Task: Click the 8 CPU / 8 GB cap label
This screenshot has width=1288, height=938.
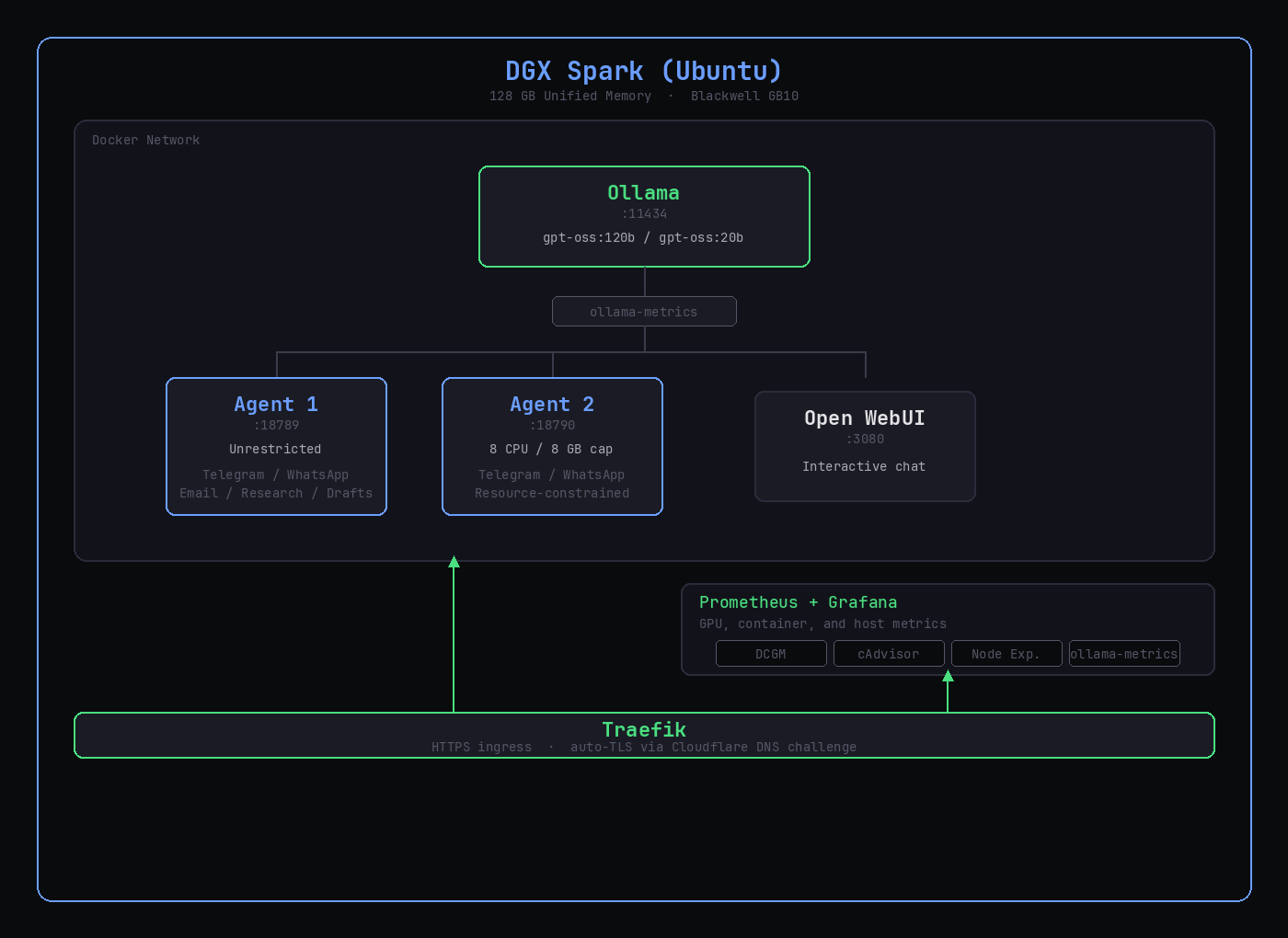Action: pyautogui.click(x=551, y=449)
